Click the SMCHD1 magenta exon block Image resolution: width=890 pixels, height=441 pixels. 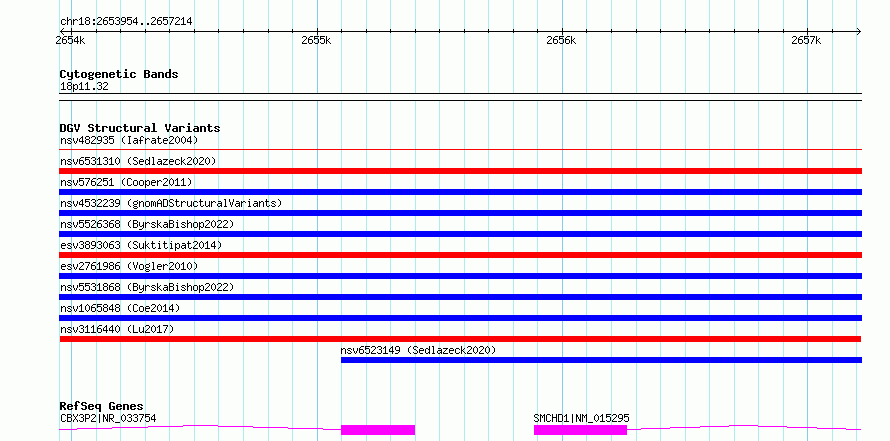pos(580,430)
